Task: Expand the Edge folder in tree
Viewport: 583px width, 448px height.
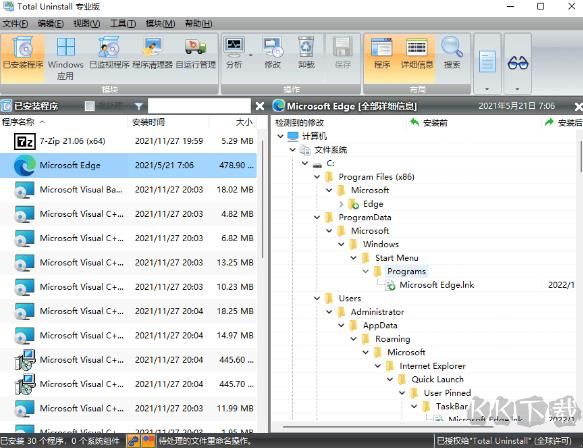Action: point(341,204)
